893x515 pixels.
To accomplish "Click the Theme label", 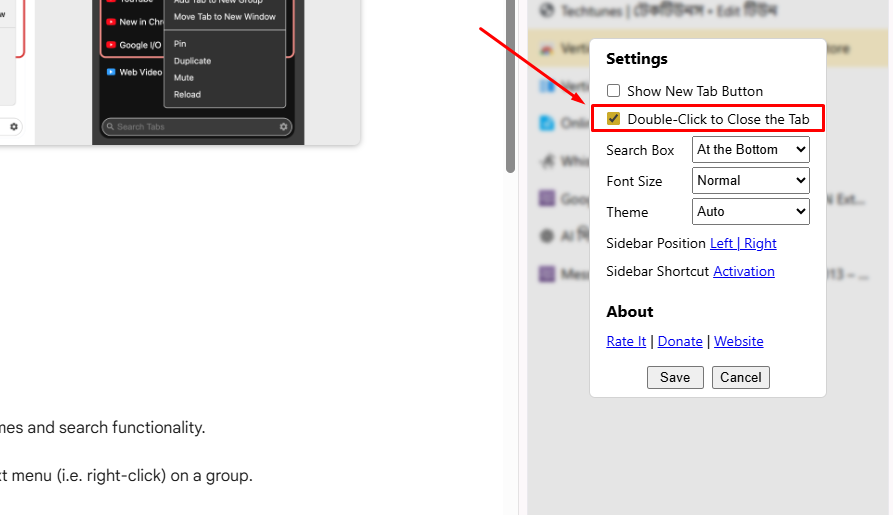I will [627, 212].
